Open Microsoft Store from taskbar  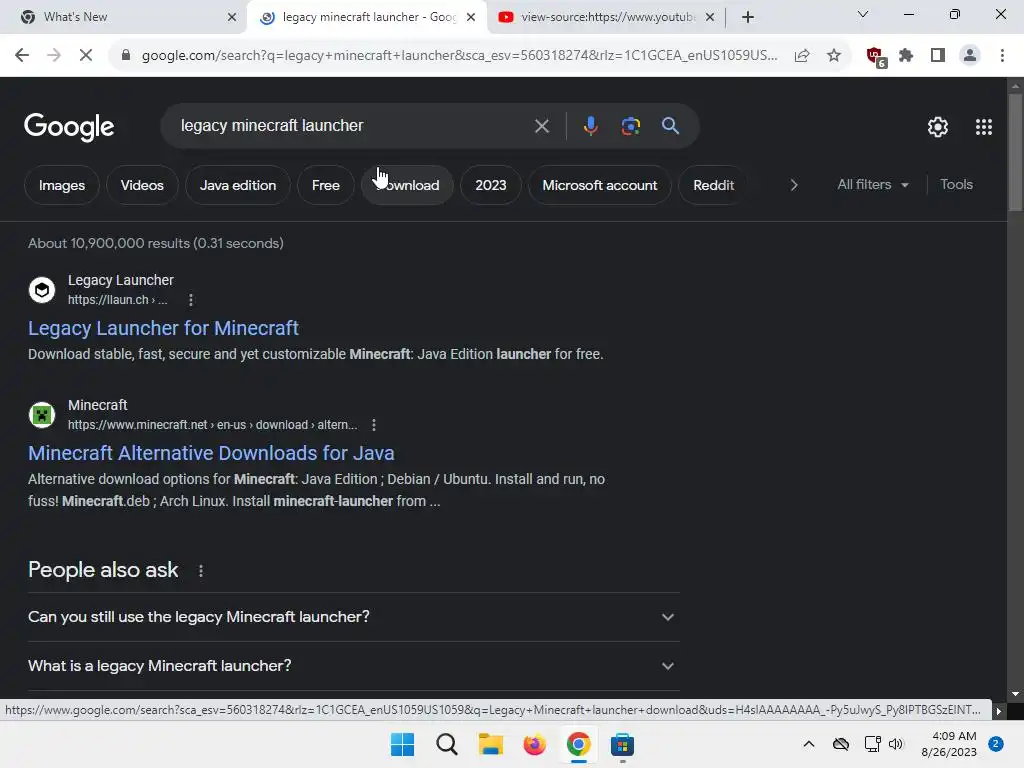(x=622, y=744)
